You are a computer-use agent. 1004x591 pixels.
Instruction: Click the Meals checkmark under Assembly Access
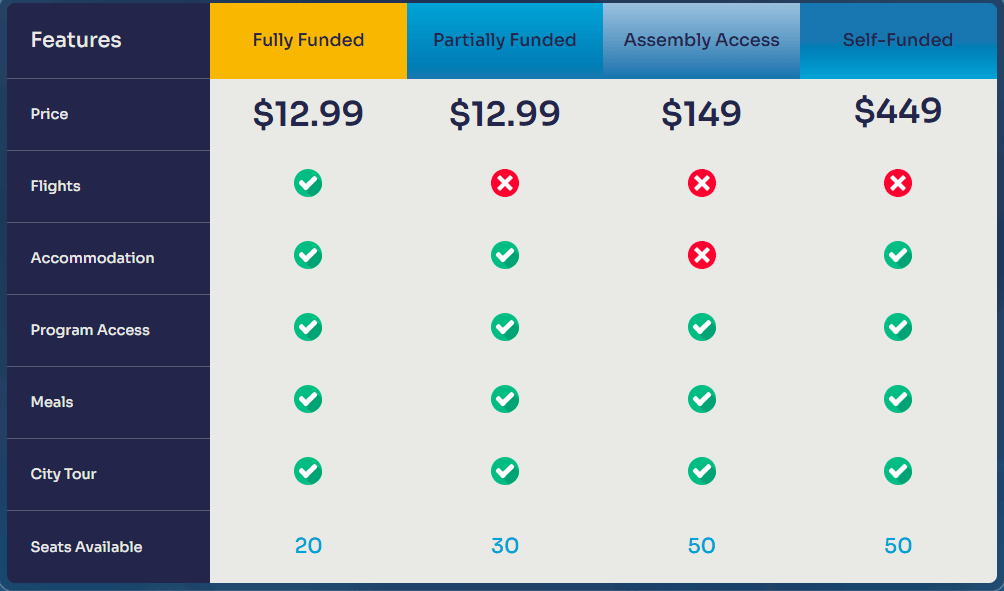[x=702, y=399]
